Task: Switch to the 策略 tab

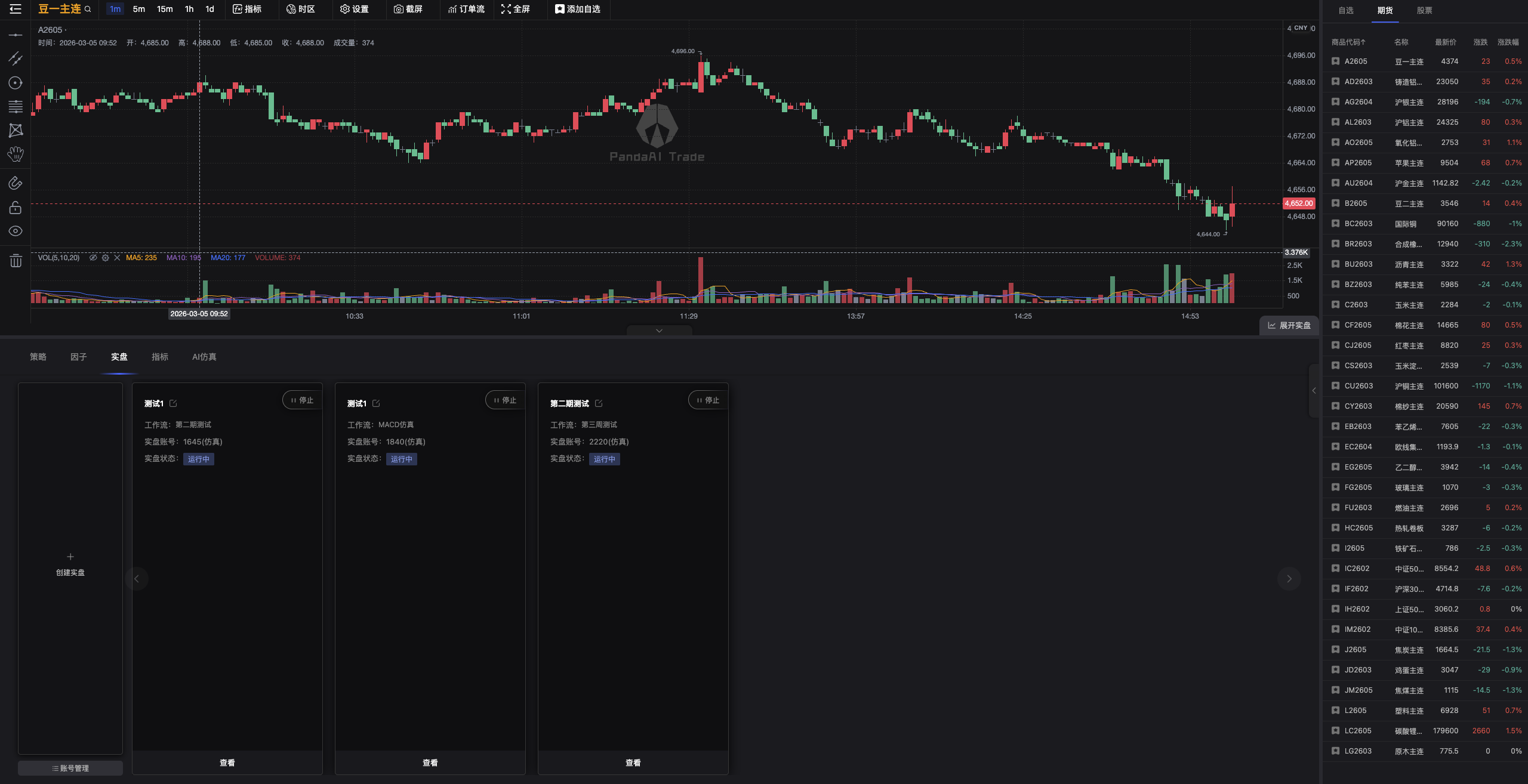Action: (x=38, y=357)
